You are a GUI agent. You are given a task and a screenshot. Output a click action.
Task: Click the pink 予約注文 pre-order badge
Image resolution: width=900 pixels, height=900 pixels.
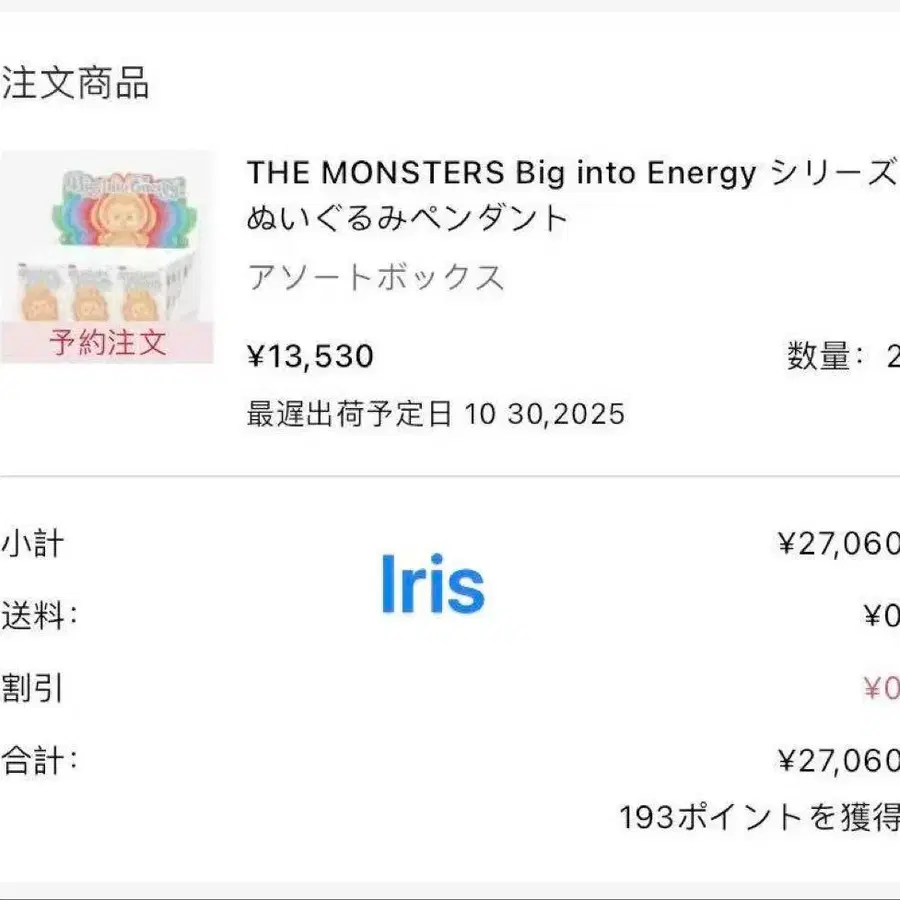pos(107,343)
